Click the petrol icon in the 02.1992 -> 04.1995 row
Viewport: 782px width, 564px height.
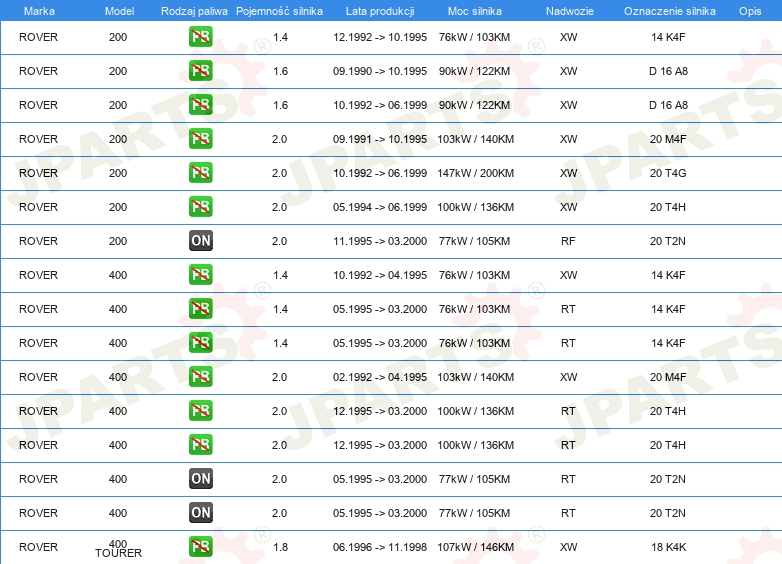click(x=200, y=376)
